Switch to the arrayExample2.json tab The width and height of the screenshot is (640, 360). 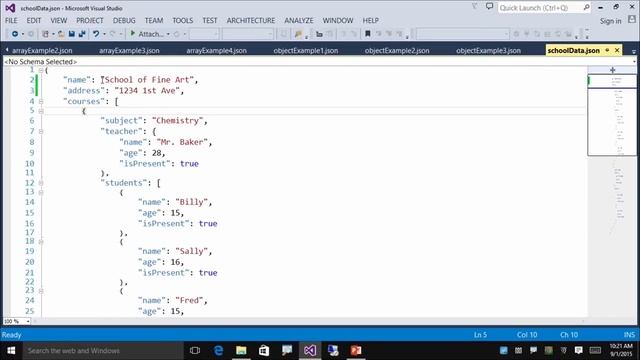pyautogui.click(x=42, y=51)
